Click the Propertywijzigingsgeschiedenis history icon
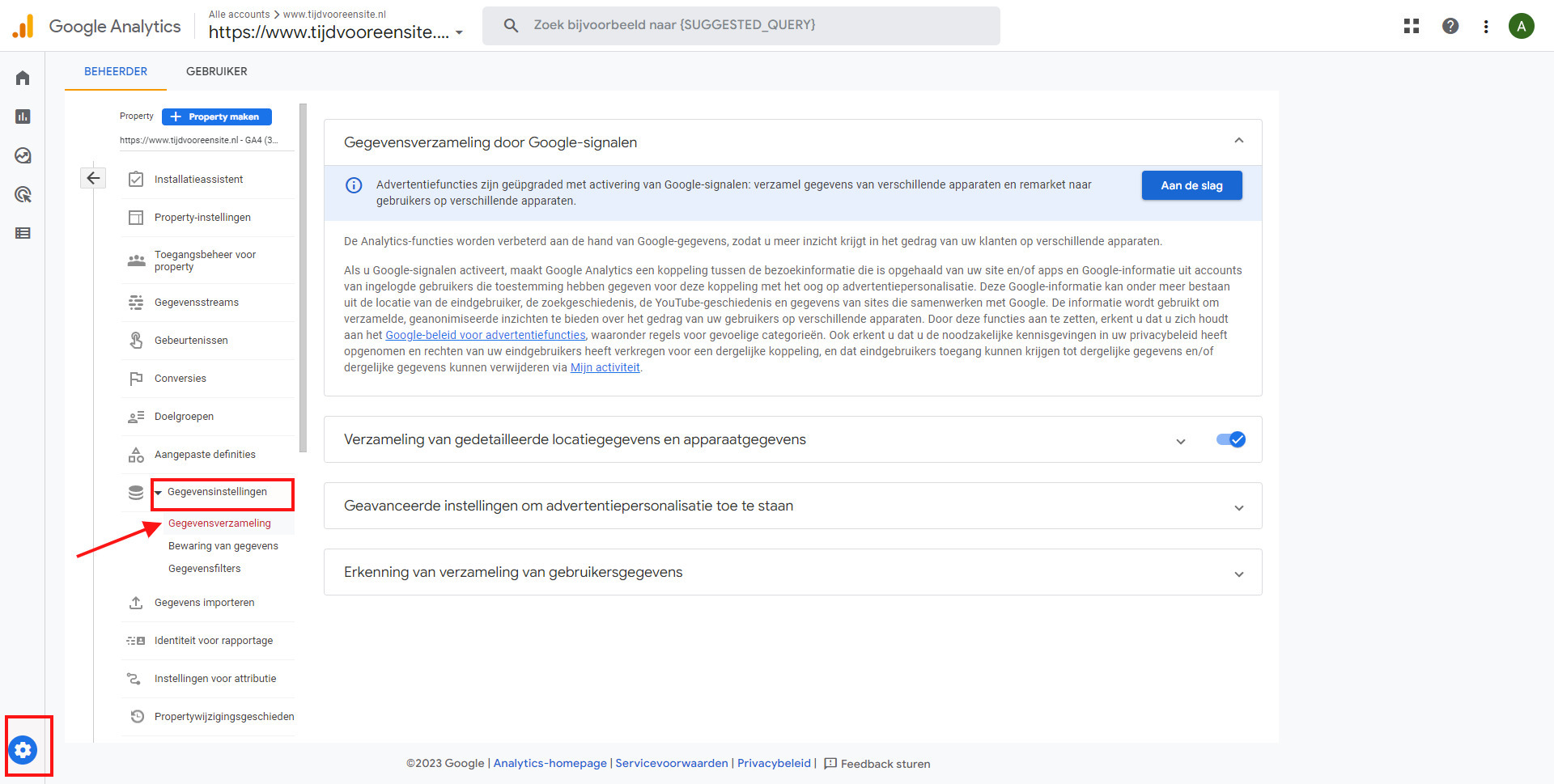Screen dimensions: 1554x784 [x=137, y=717]
